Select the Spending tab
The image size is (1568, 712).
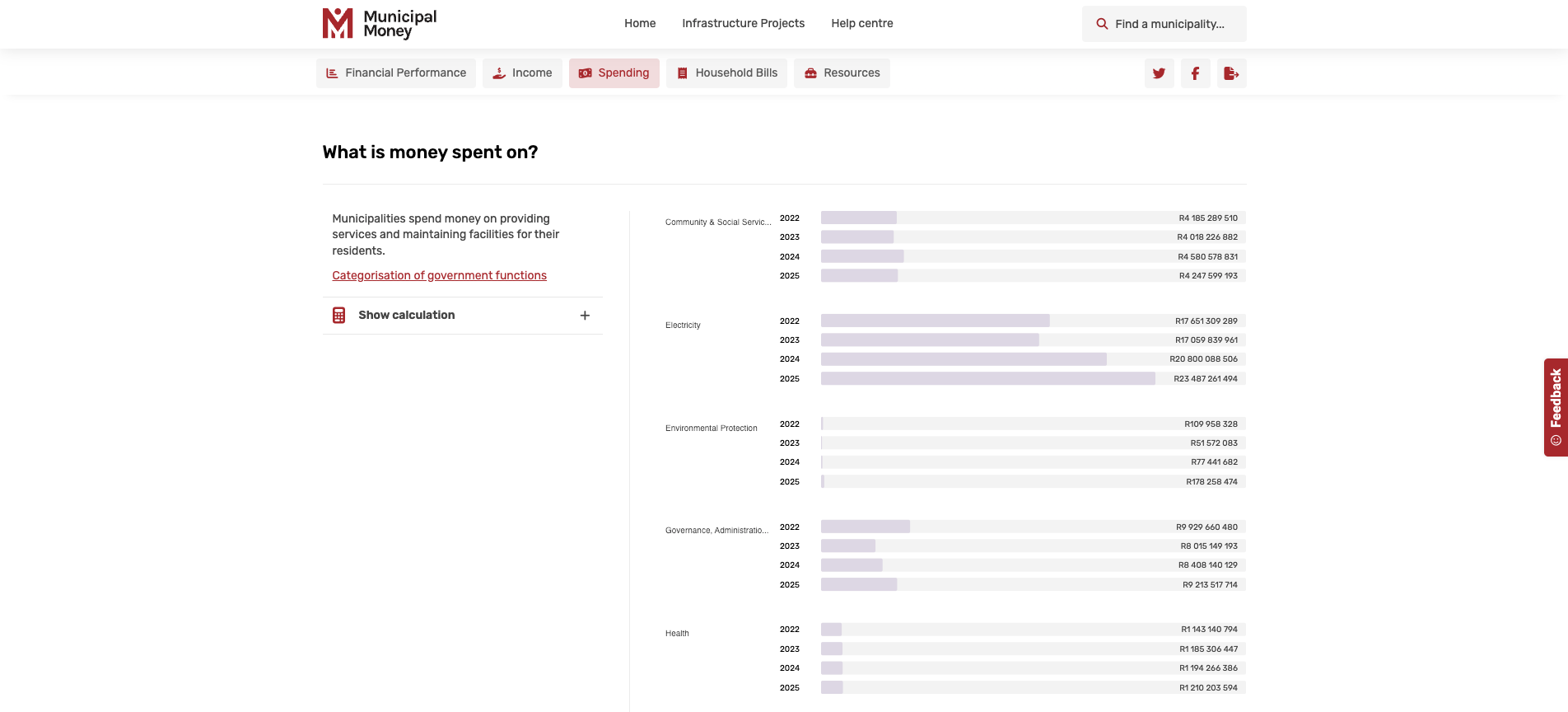614,73
